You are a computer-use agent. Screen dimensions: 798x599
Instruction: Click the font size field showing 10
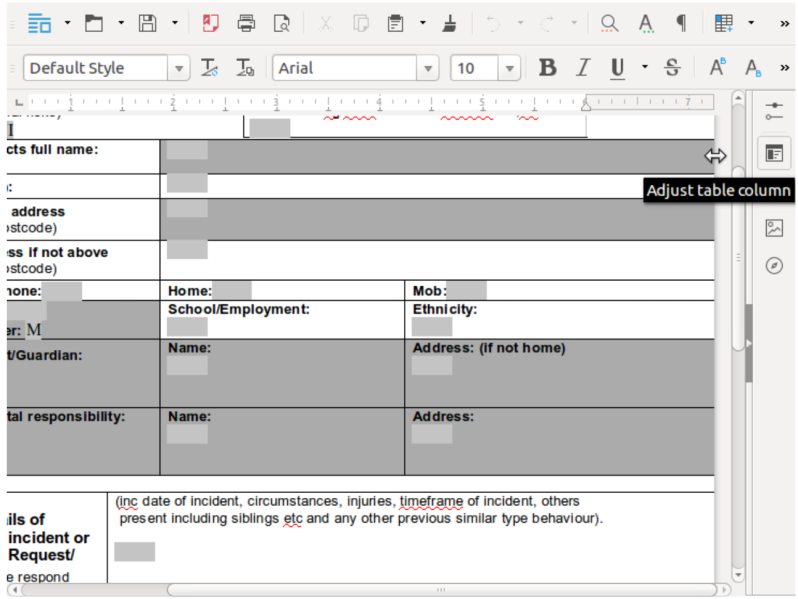(x=474, y=68)
